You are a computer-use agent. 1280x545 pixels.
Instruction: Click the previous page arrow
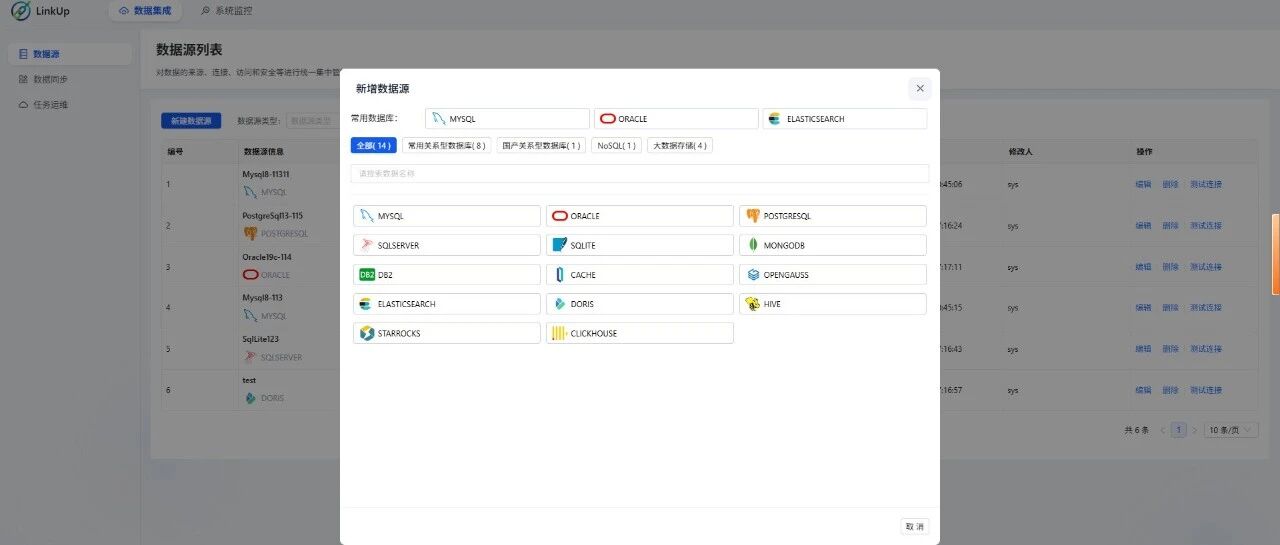(x=1162, y=430)
